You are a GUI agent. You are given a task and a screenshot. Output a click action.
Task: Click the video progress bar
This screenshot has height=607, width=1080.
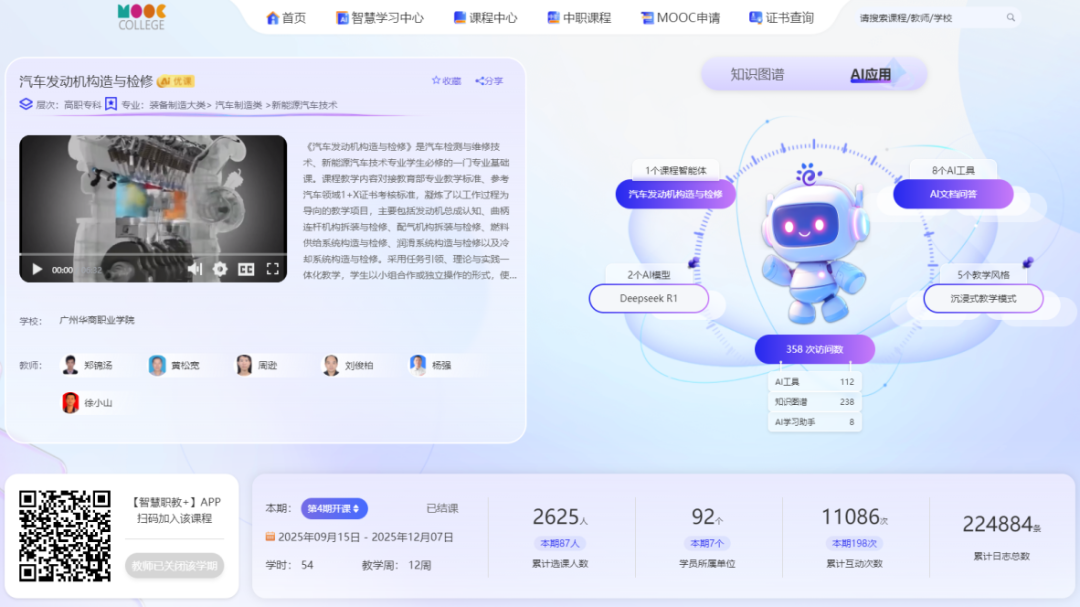tap(152, 254)
